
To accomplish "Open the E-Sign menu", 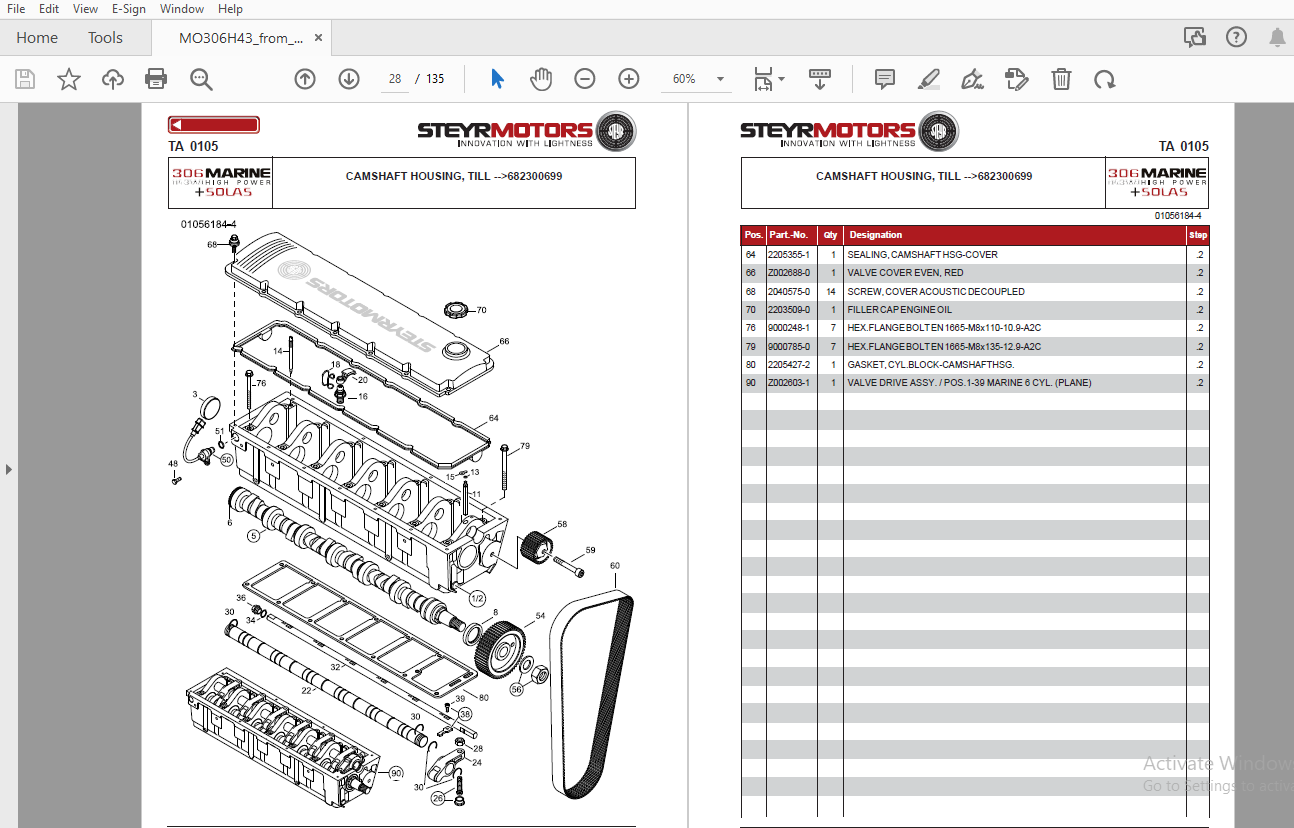I will 128,9.
